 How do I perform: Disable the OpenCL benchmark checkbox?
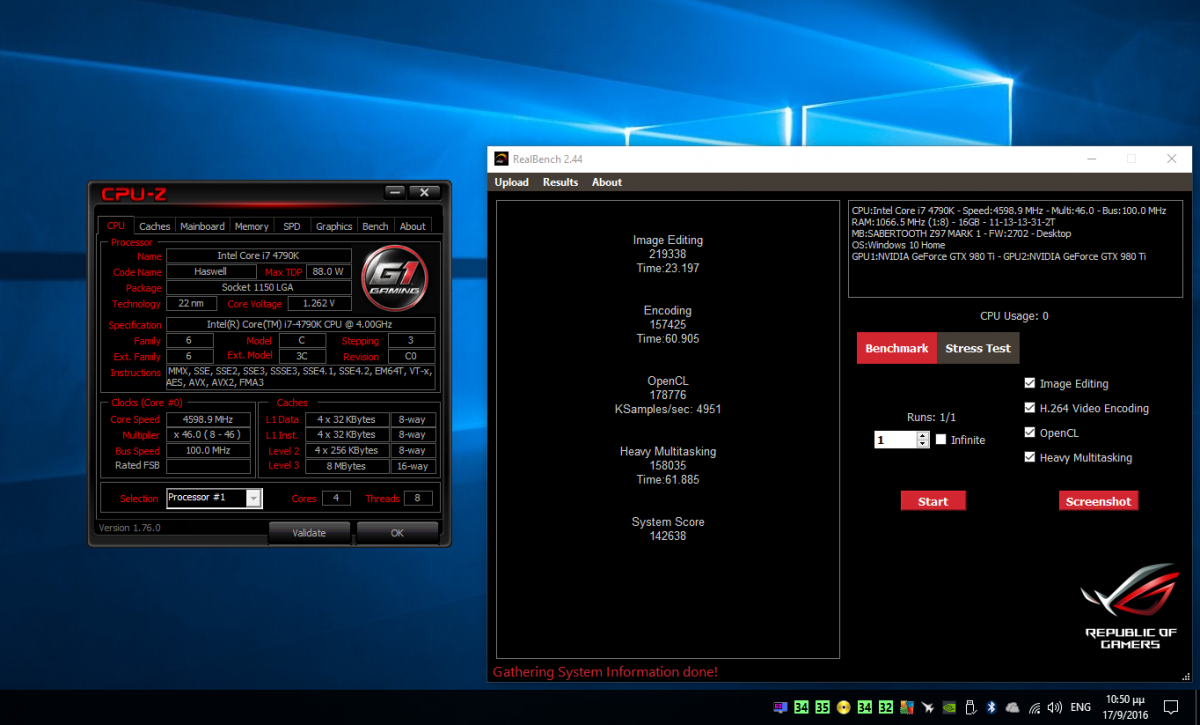(1030, 433)
